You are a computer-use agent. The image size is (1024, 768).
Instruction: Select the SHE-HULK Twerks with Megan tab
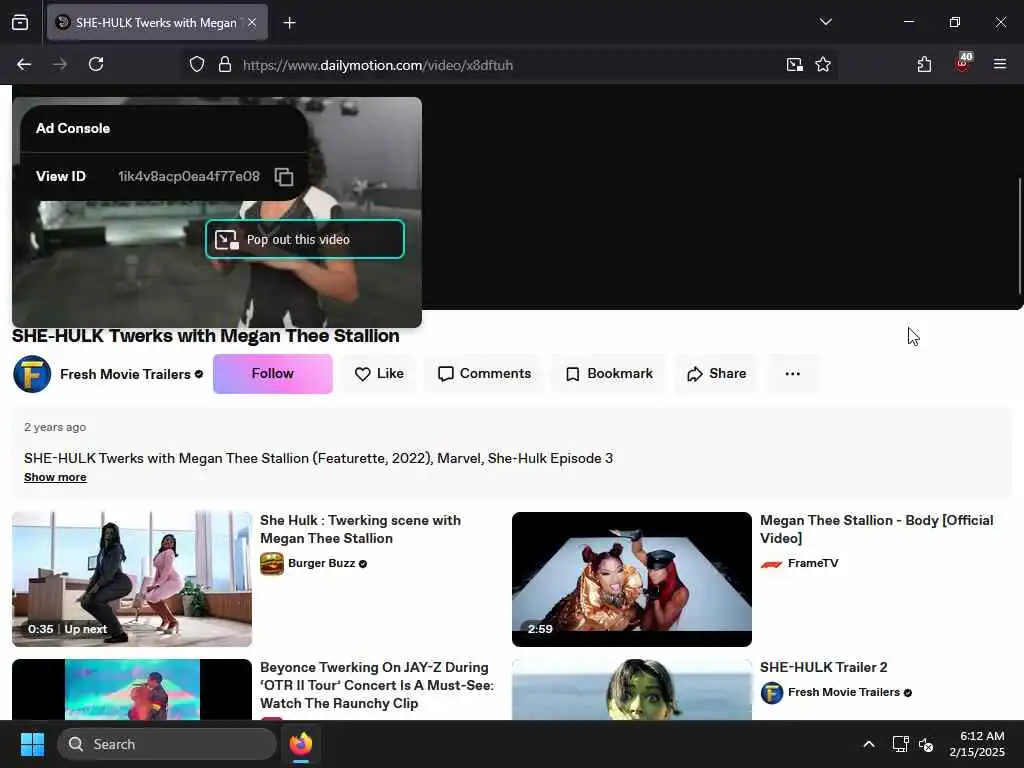(x=157, y=23)
